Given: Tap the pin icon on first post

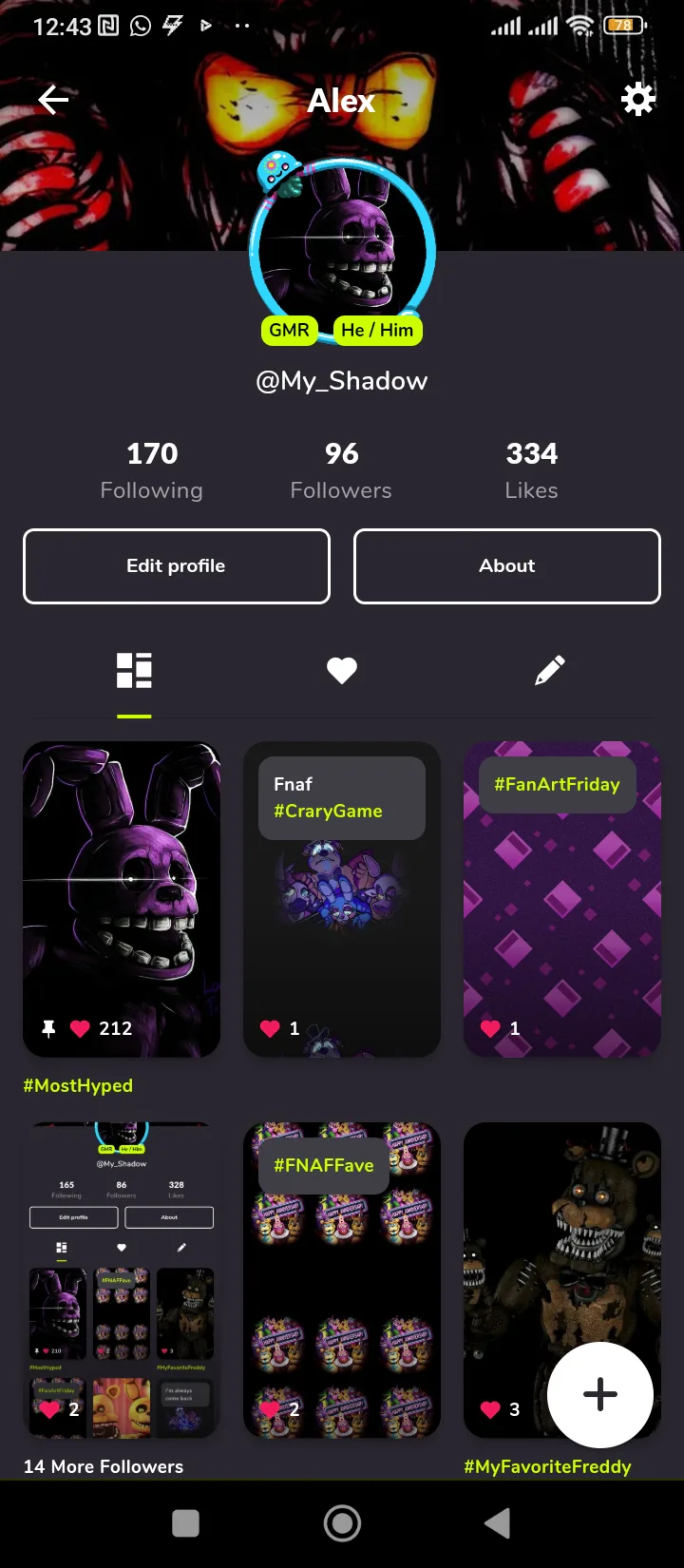Looking at the screenshot, I should tap(48, 1028).
